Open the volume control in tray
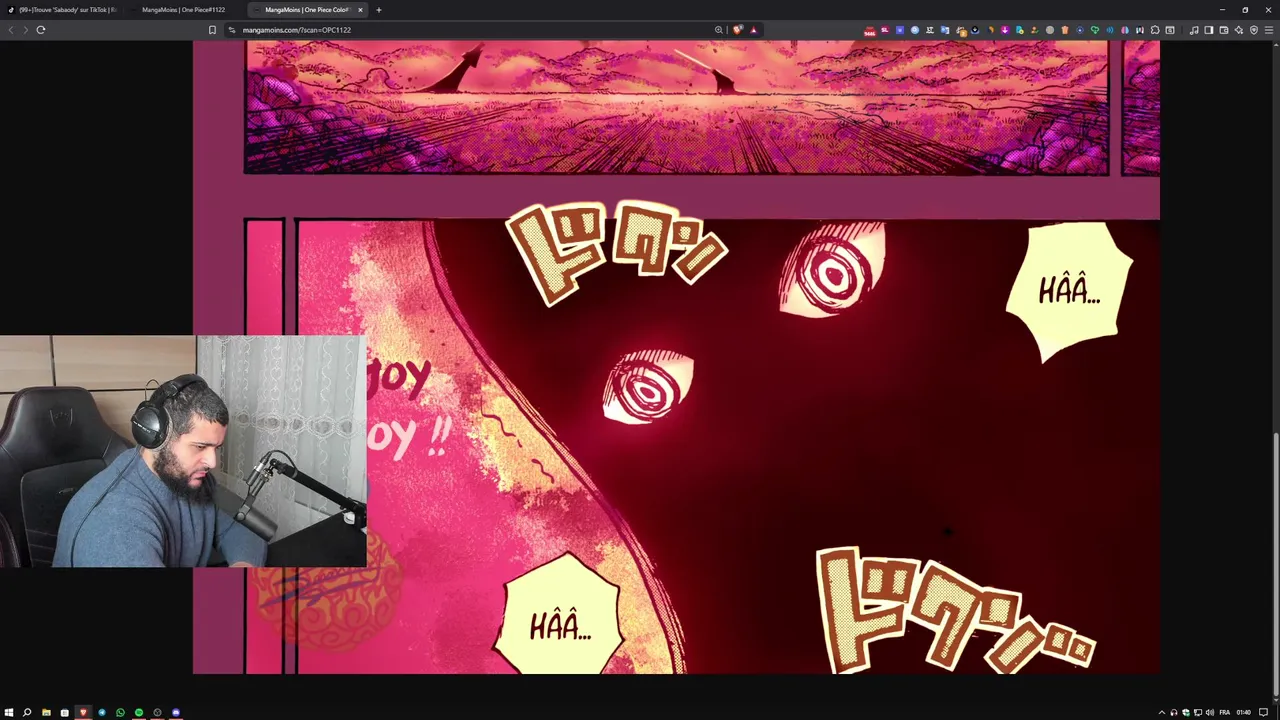 coord(1210,712)
